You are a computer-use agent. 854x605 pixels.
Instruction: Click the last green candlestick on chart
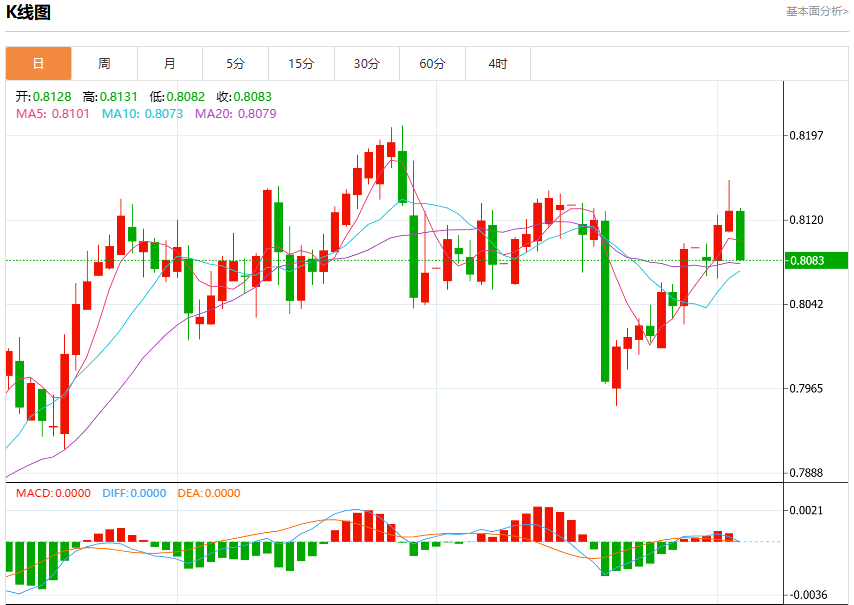pos(740,236)
